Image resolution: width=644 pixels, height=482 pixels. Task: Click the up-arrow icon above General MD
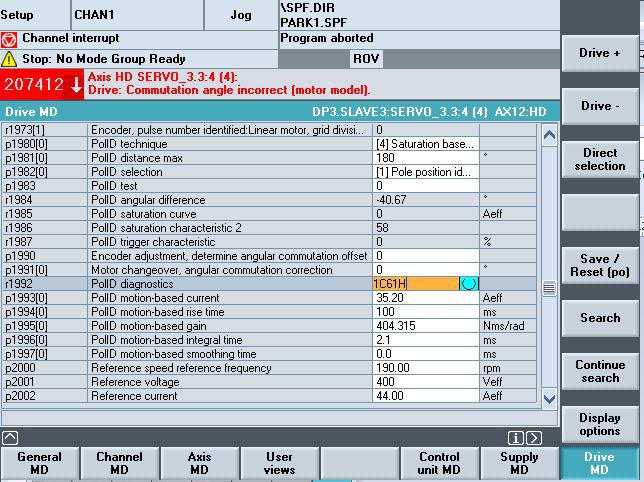tap(10, 438)
